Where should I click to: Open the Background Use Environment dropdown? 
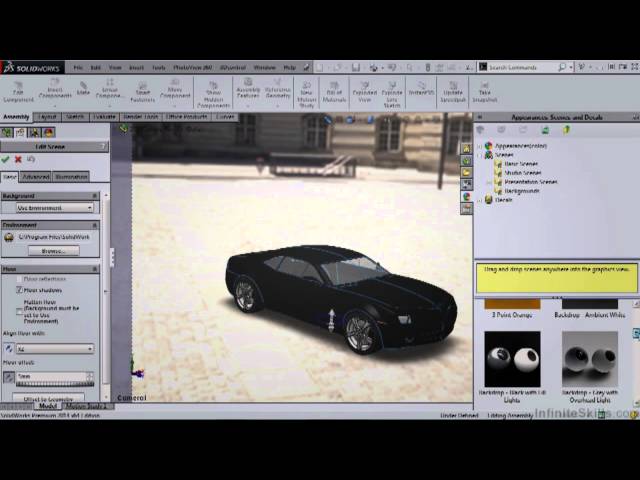55,208
